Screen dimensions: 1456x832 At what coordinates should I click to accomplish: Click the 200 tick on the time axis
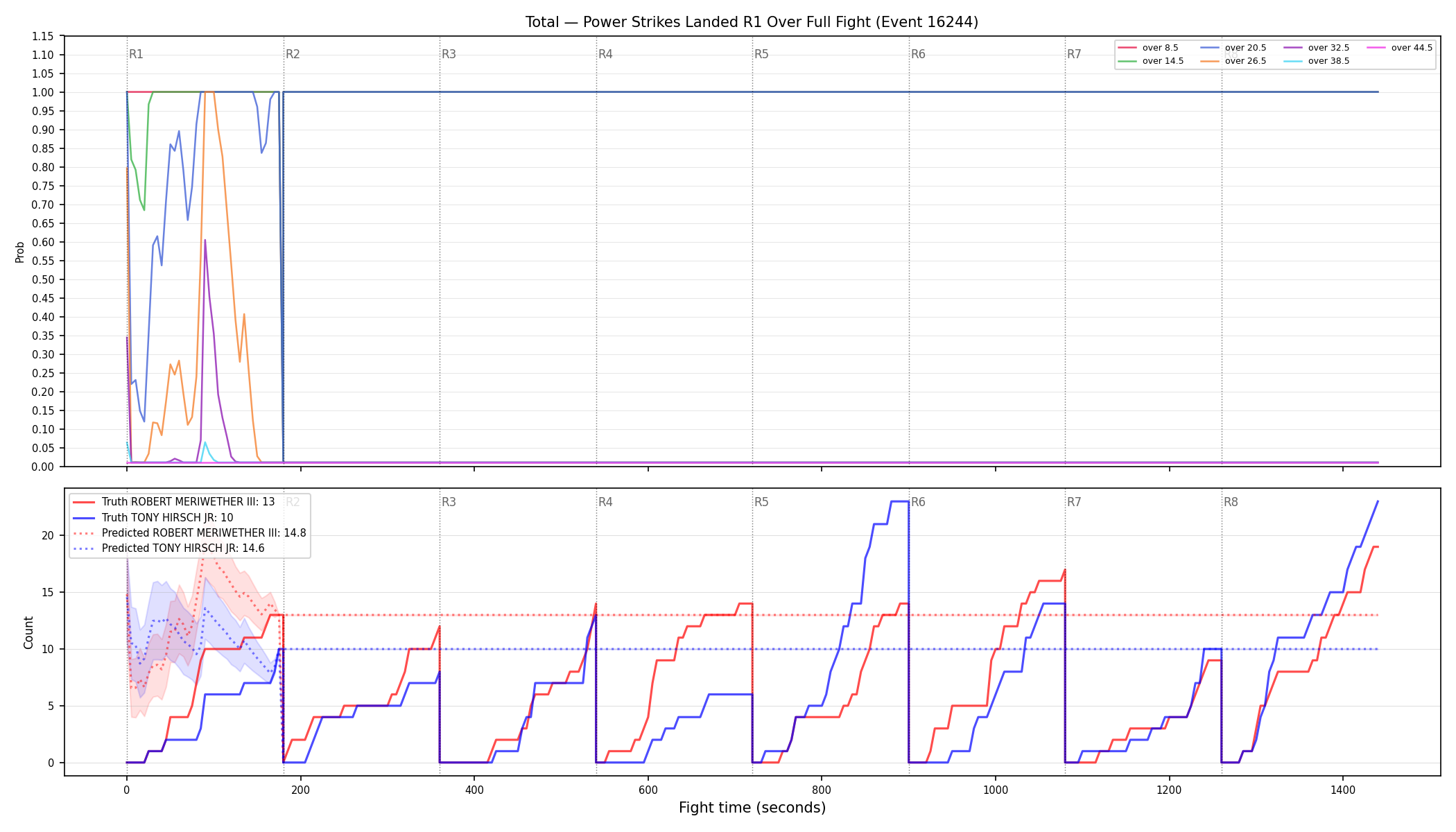pyautogui.click(x=300, y=790)
